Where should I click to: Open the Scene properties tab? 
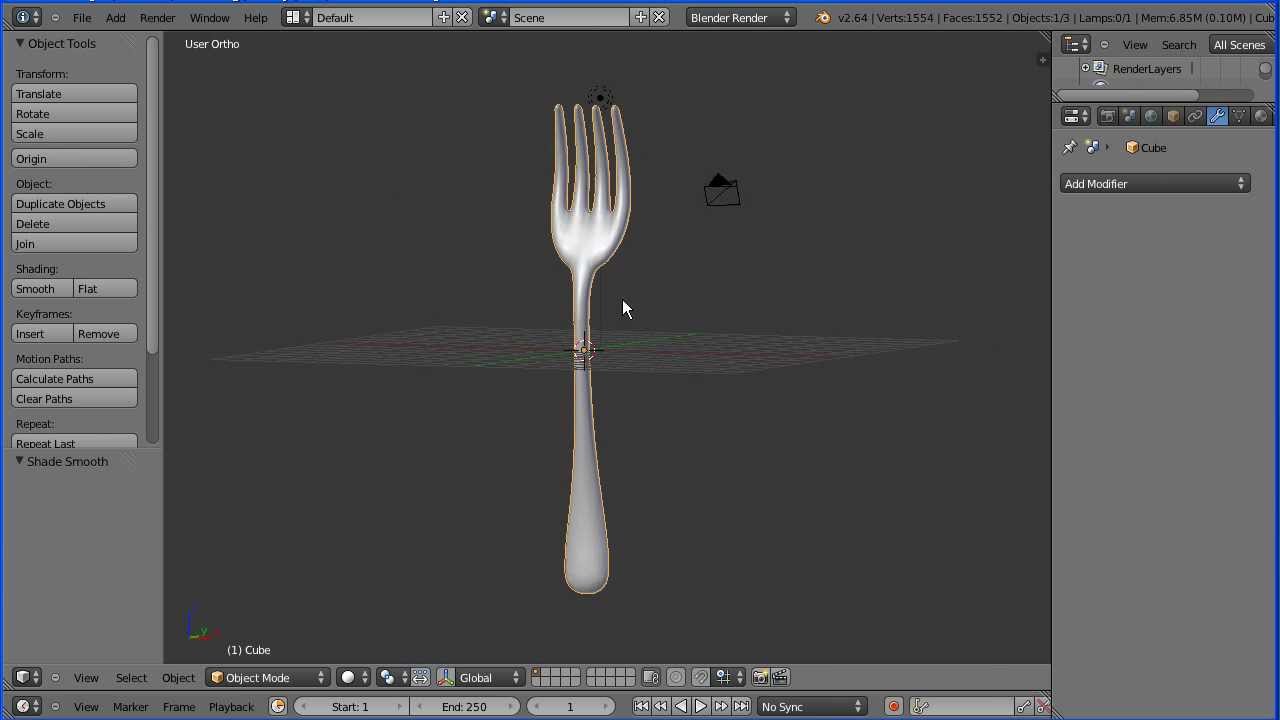pos(1129,117)
